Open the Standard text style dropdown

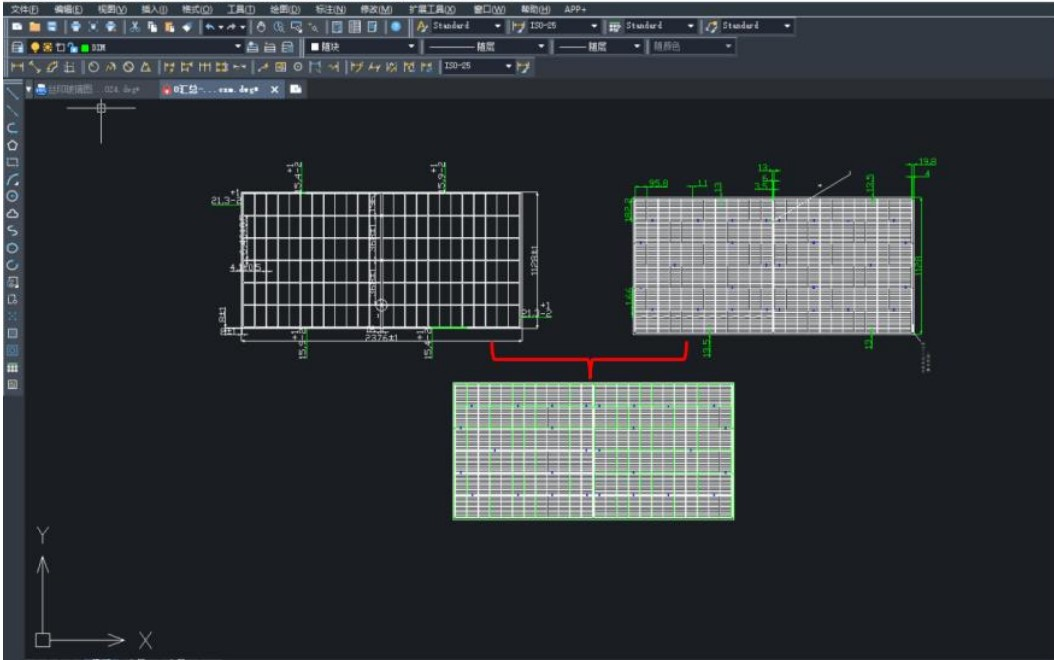coord(499,26)
